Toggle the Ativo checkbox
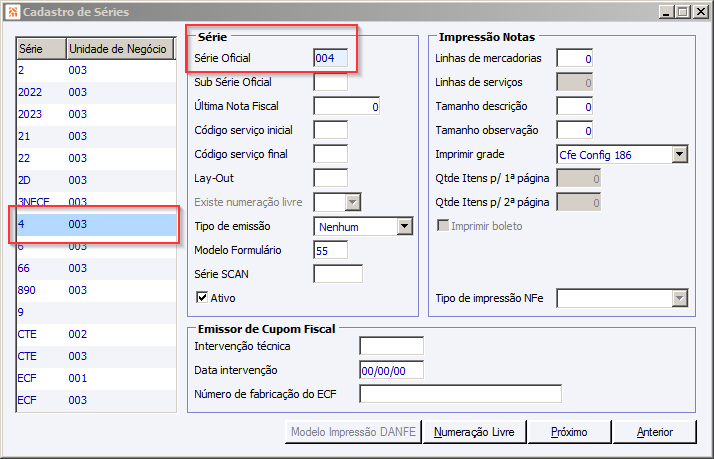Image resolution: width=714 pixels, height=459 pixels. [x=203, y=297]
